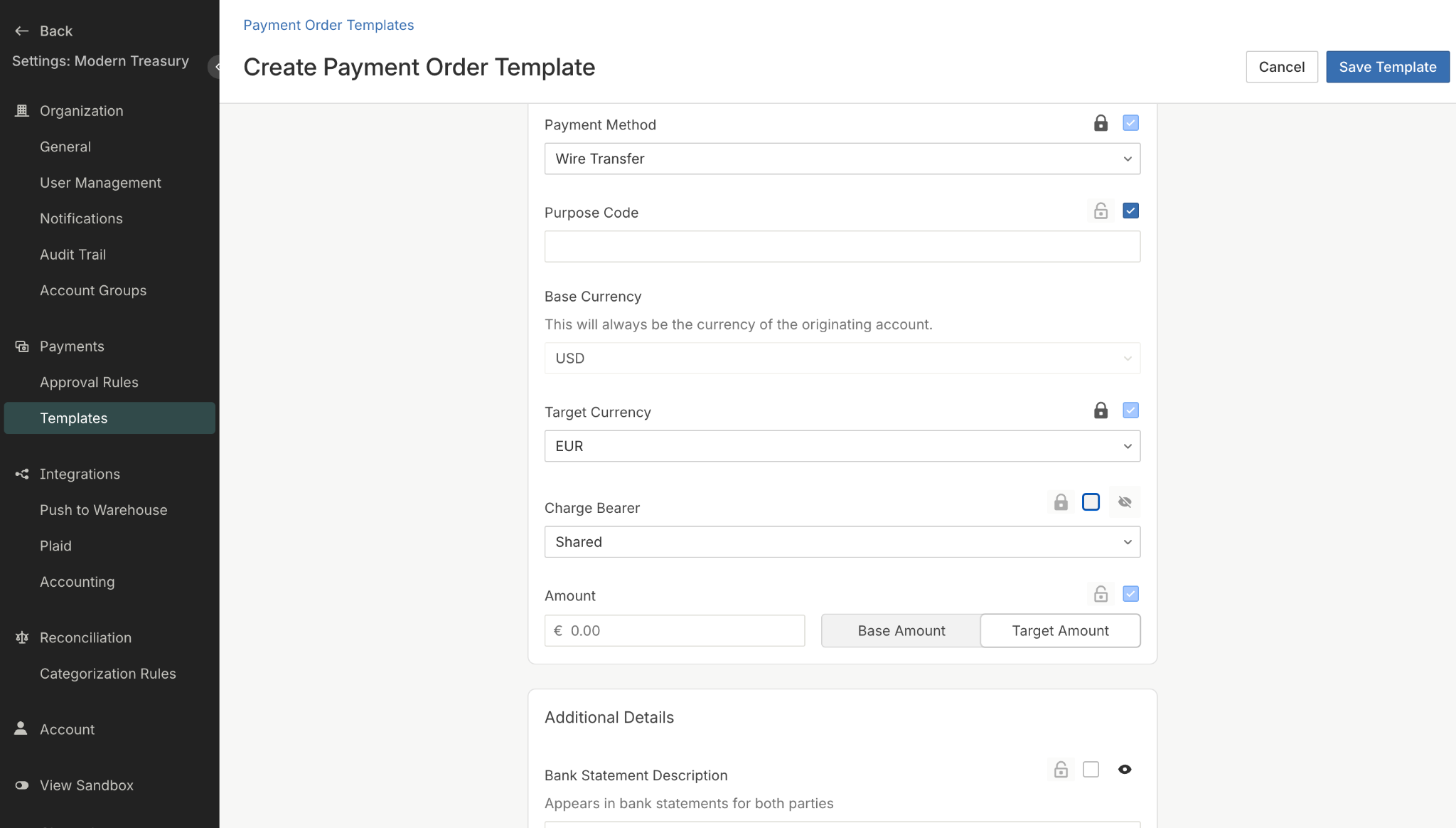Toggle the Amount checkbox
1456x828 pixels.
coord(1130,593)
